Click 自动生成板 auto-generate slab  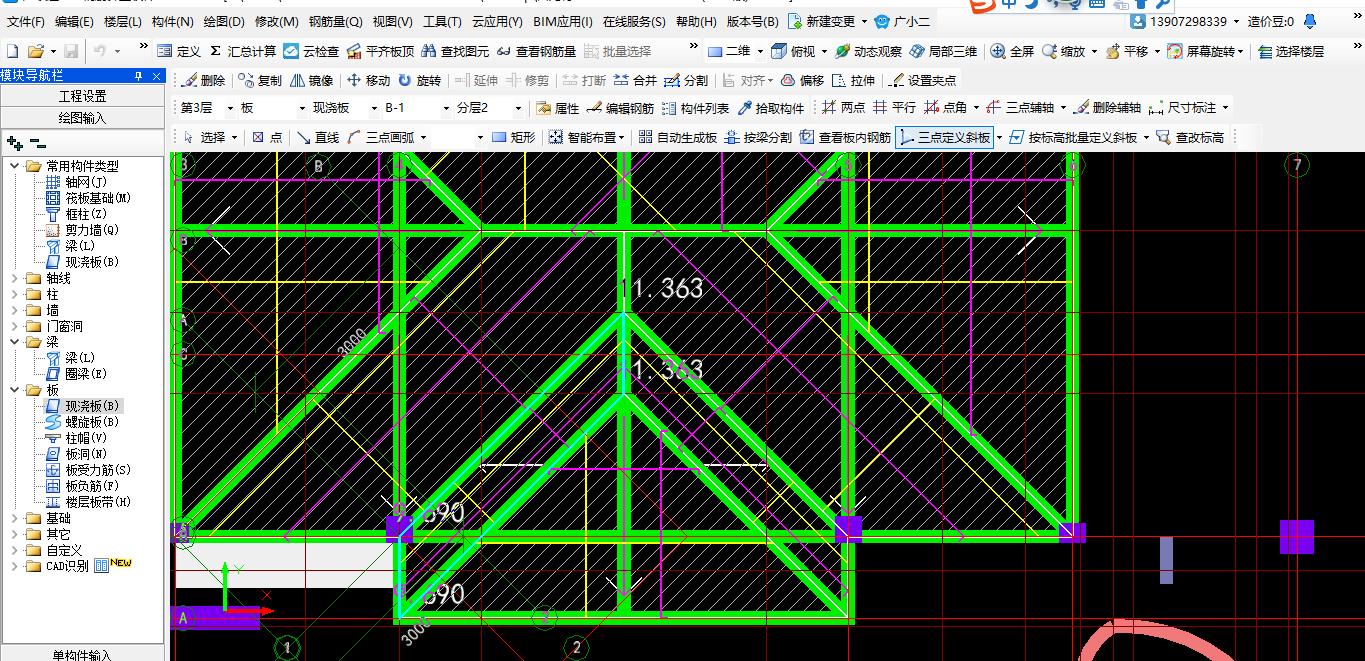677,138
